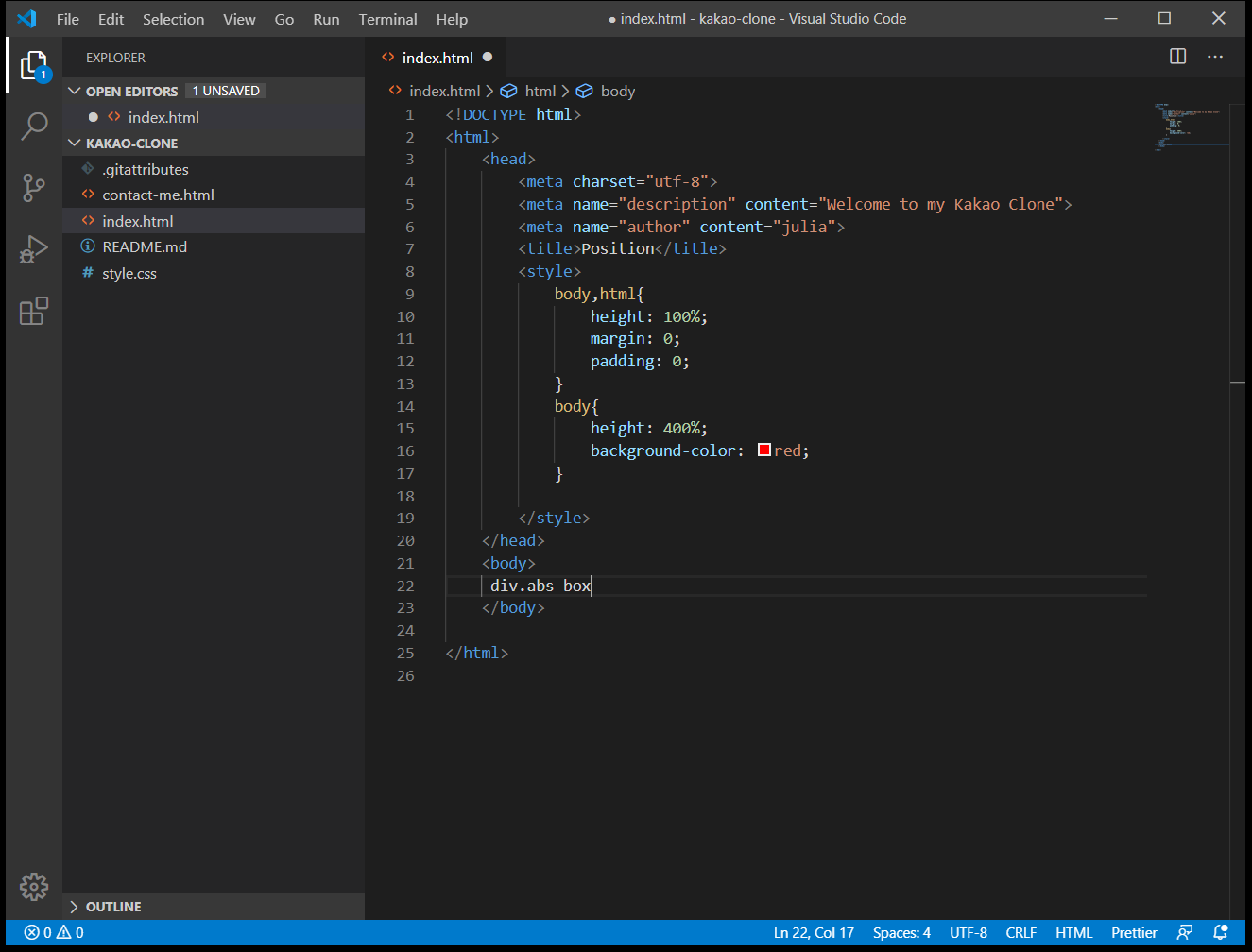
Task: Open the Search view icon
Action: 34,126
